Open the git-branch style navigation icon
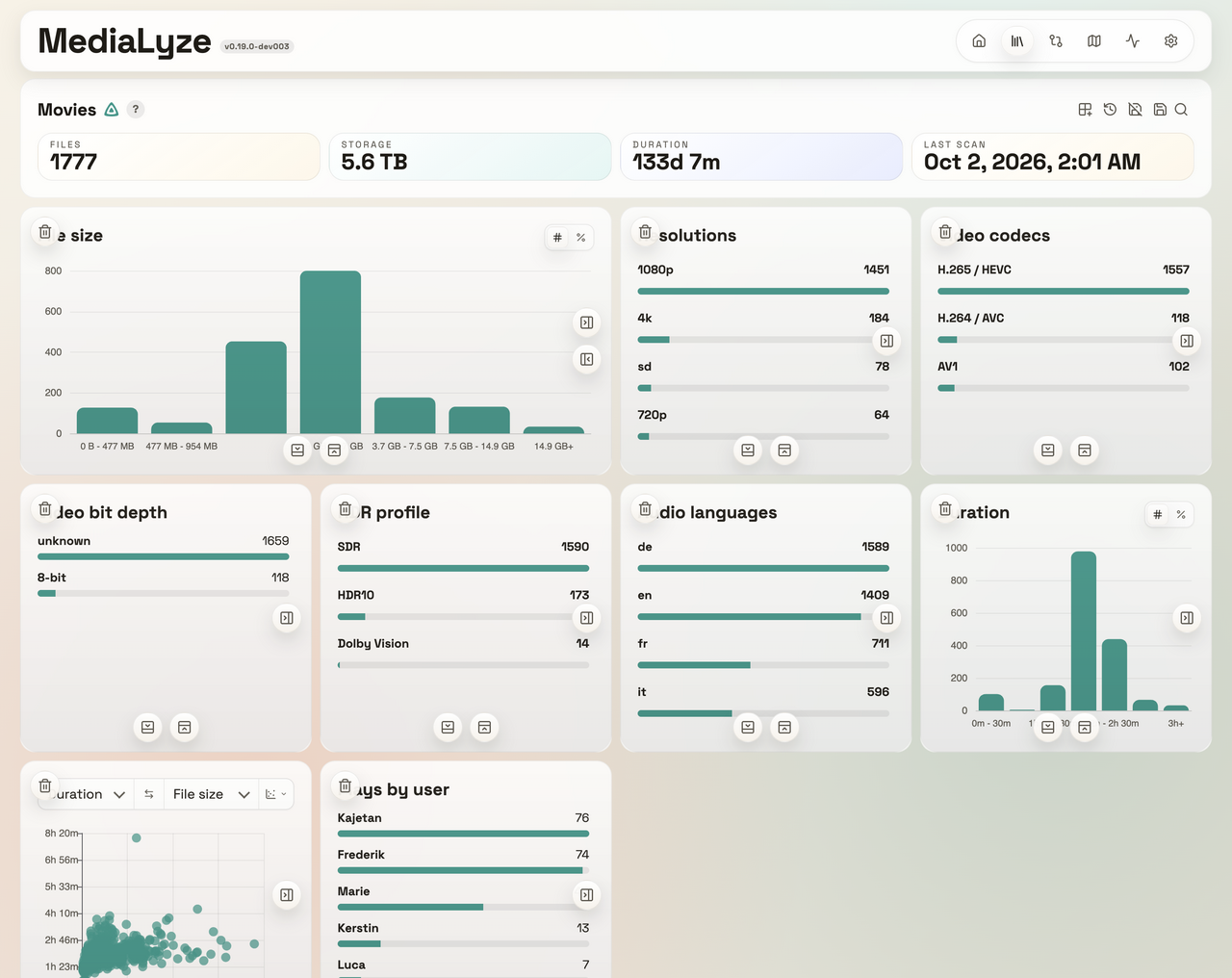 pyautogui.click(x=1056, y=41)
